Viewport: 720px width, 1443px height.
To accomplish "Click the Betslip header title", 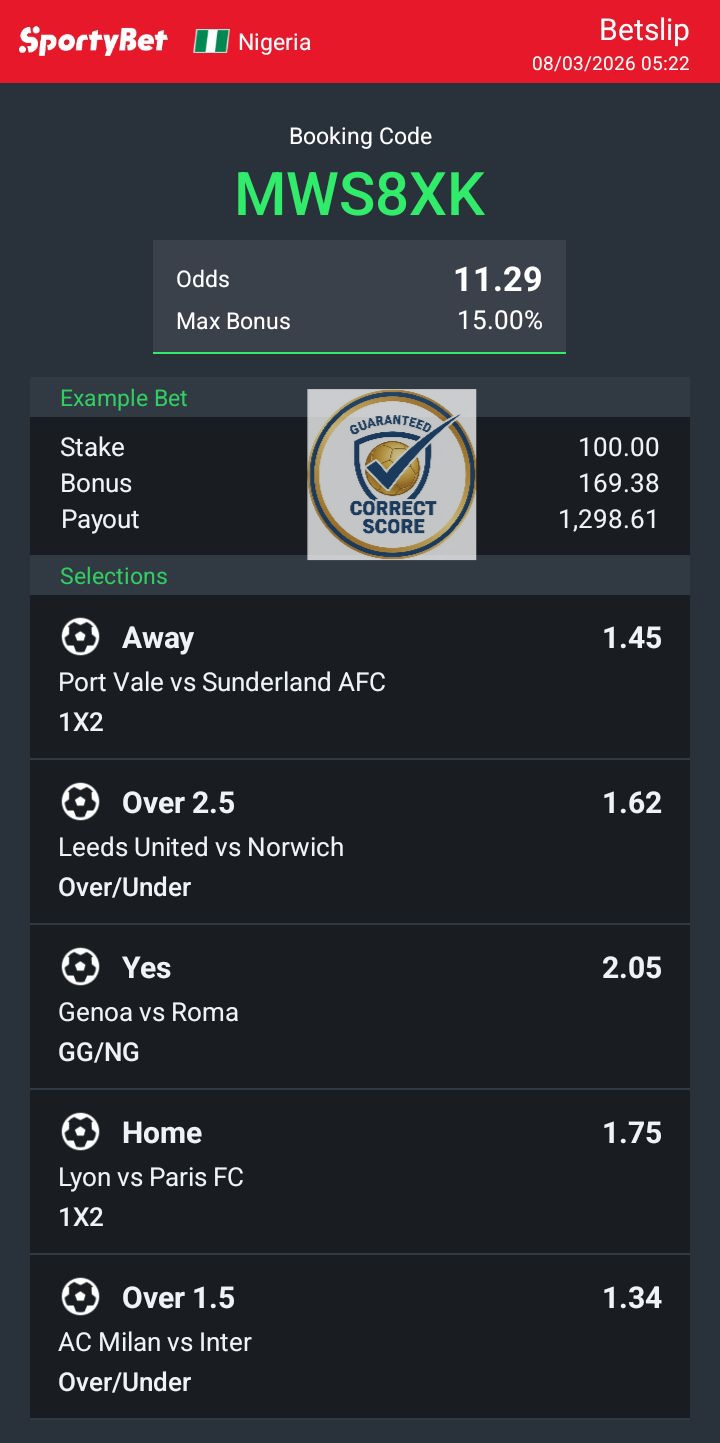I will [644, 30].
